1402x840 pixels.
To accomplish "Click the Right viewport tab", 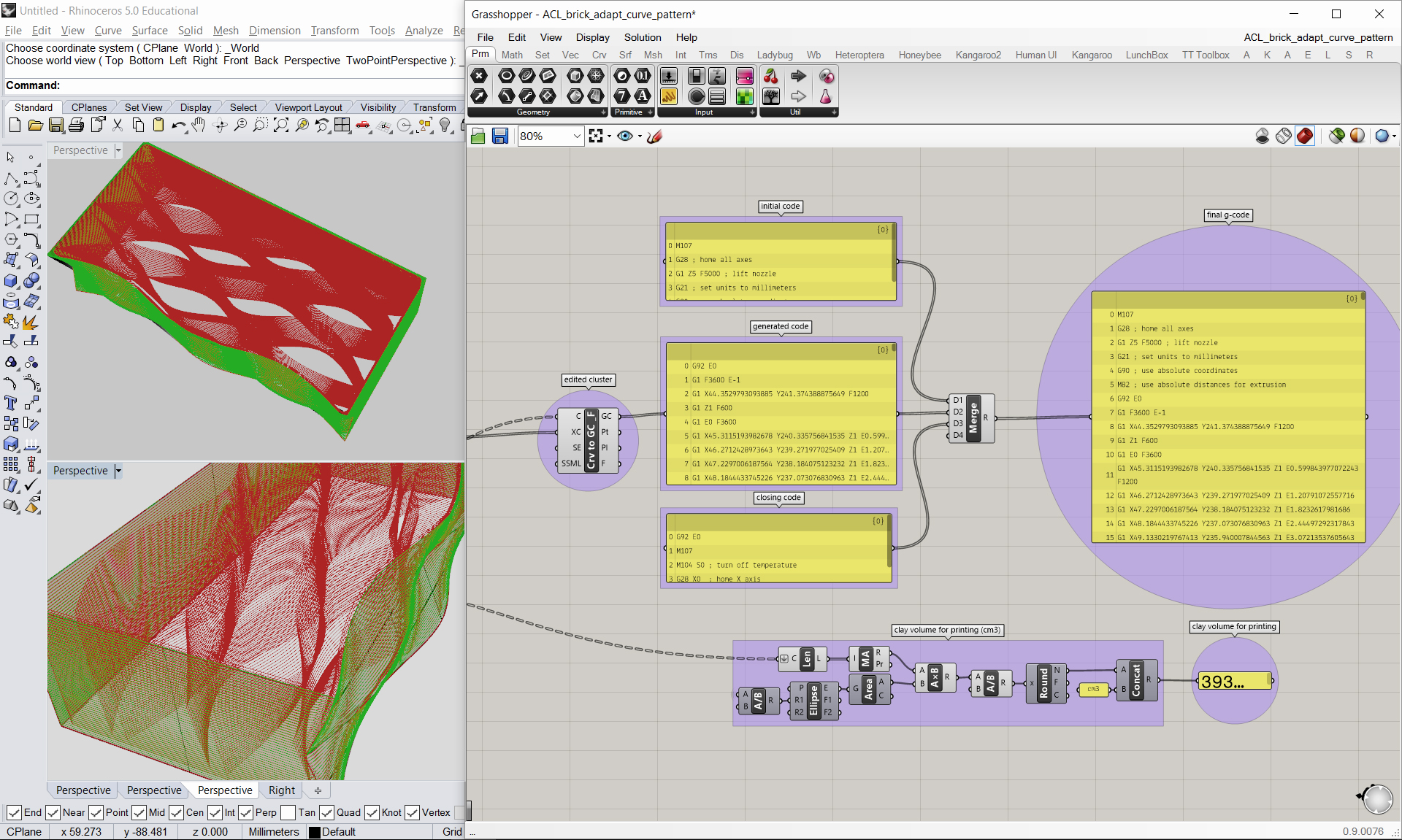I will pyautogui.click(x=281, y=790).
